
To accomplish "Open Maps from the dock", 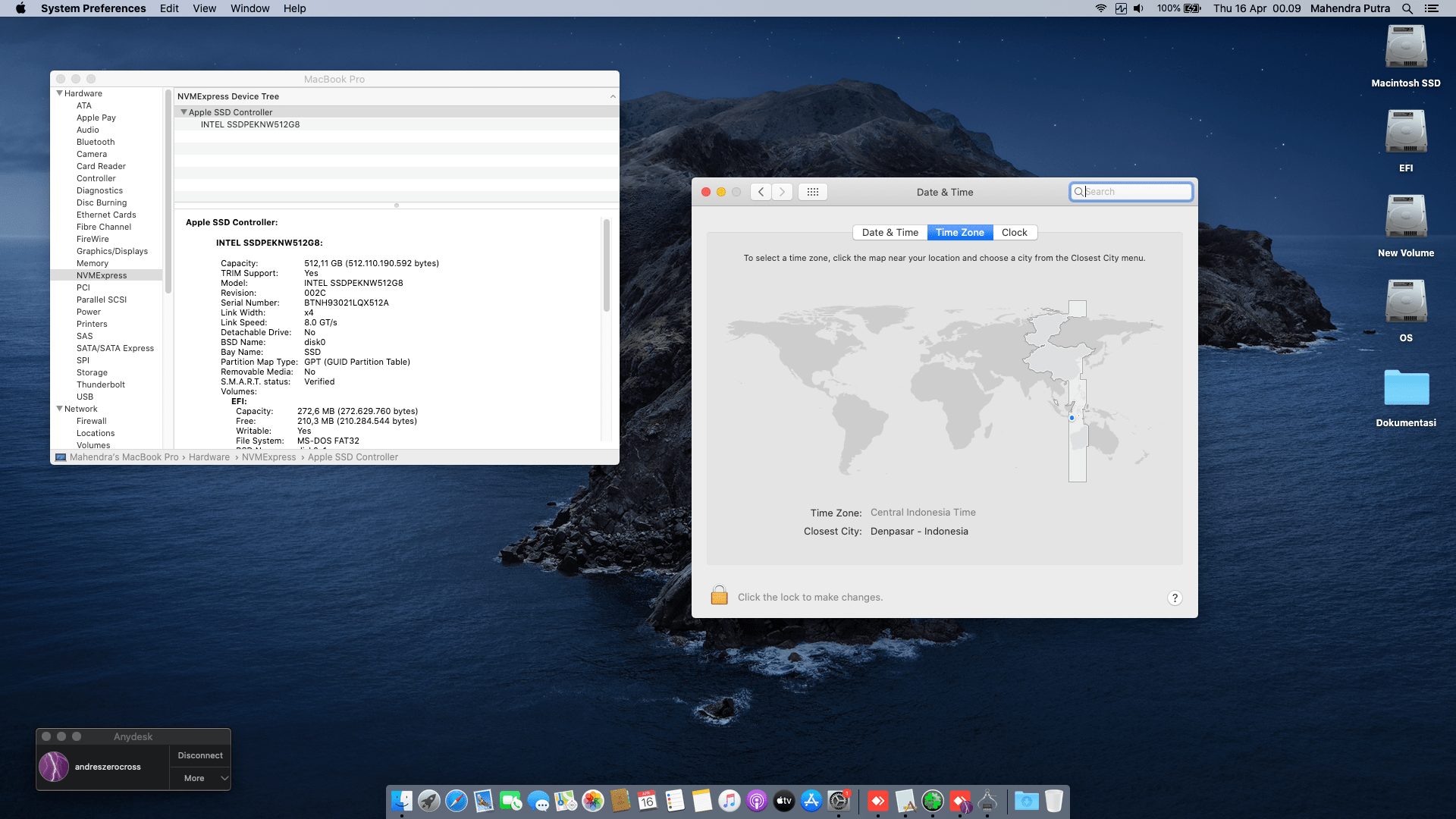I will [x=566, y=801].
